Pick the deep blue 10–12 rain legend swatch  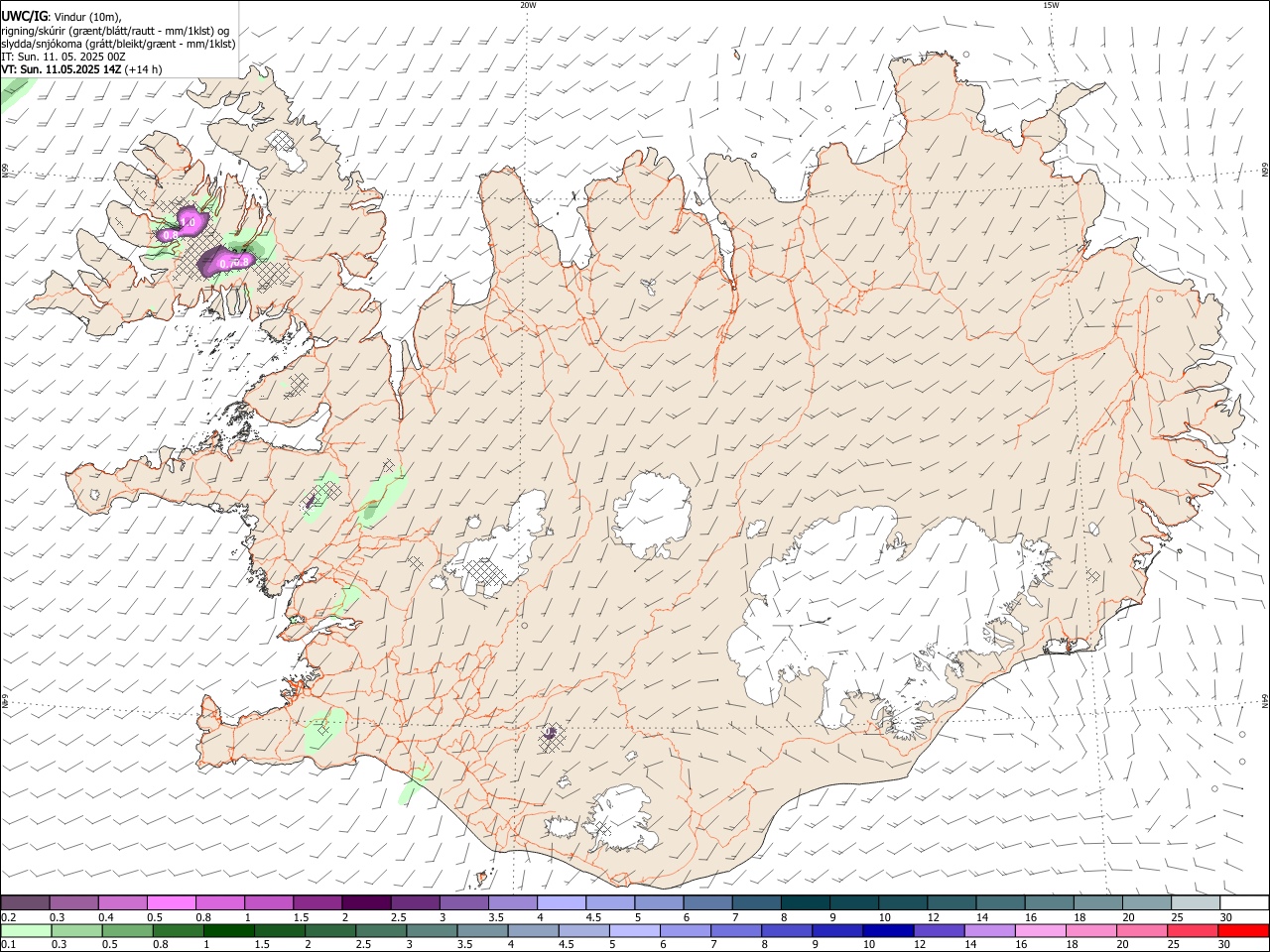888,931
